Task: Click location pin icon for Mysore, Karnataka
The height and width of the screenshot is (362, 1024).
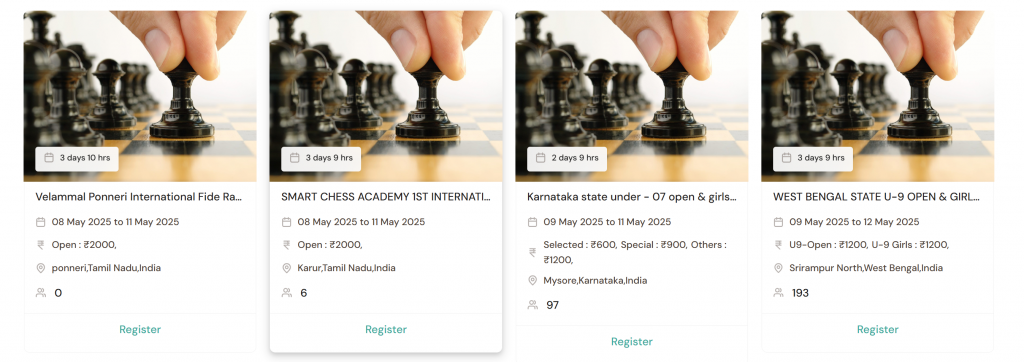Action: click(x=532, y=280)
